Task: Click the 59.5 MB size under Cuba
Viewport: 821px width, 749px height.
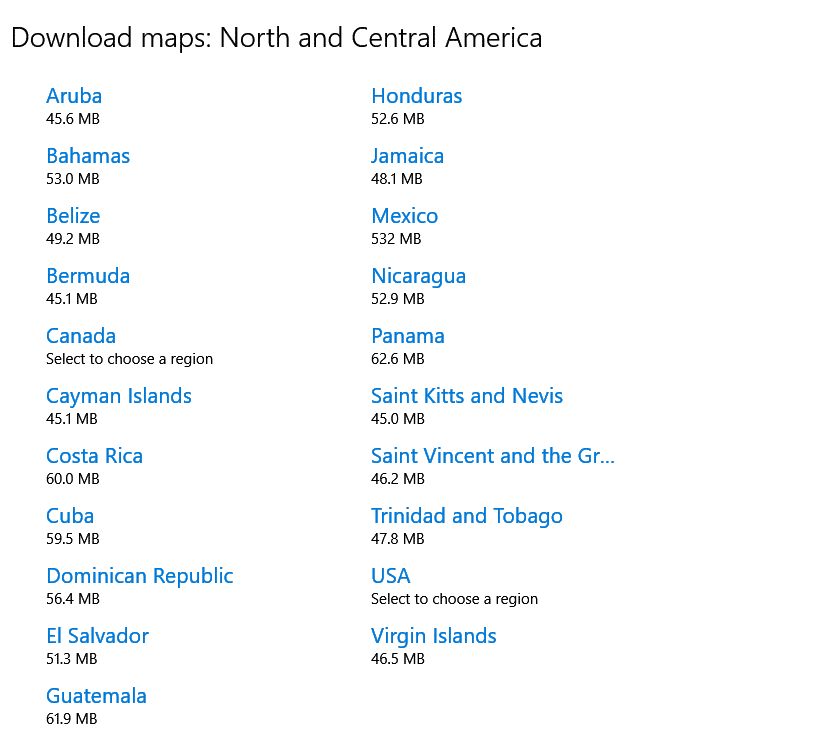Action: 73,539
